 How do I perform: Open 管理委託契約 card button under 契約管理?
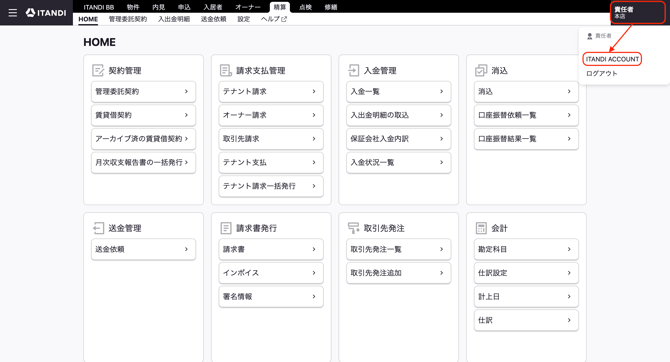(x=143, y=91)
